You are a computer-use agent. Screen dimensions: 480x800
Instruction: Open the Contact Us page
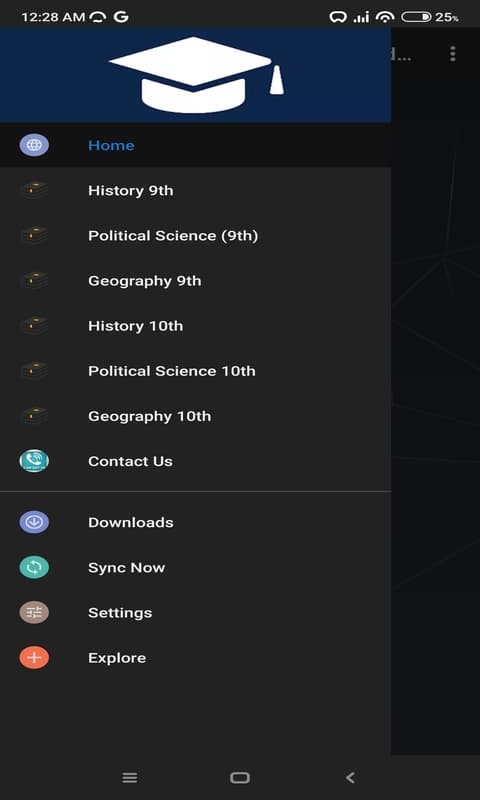[195, 461]
